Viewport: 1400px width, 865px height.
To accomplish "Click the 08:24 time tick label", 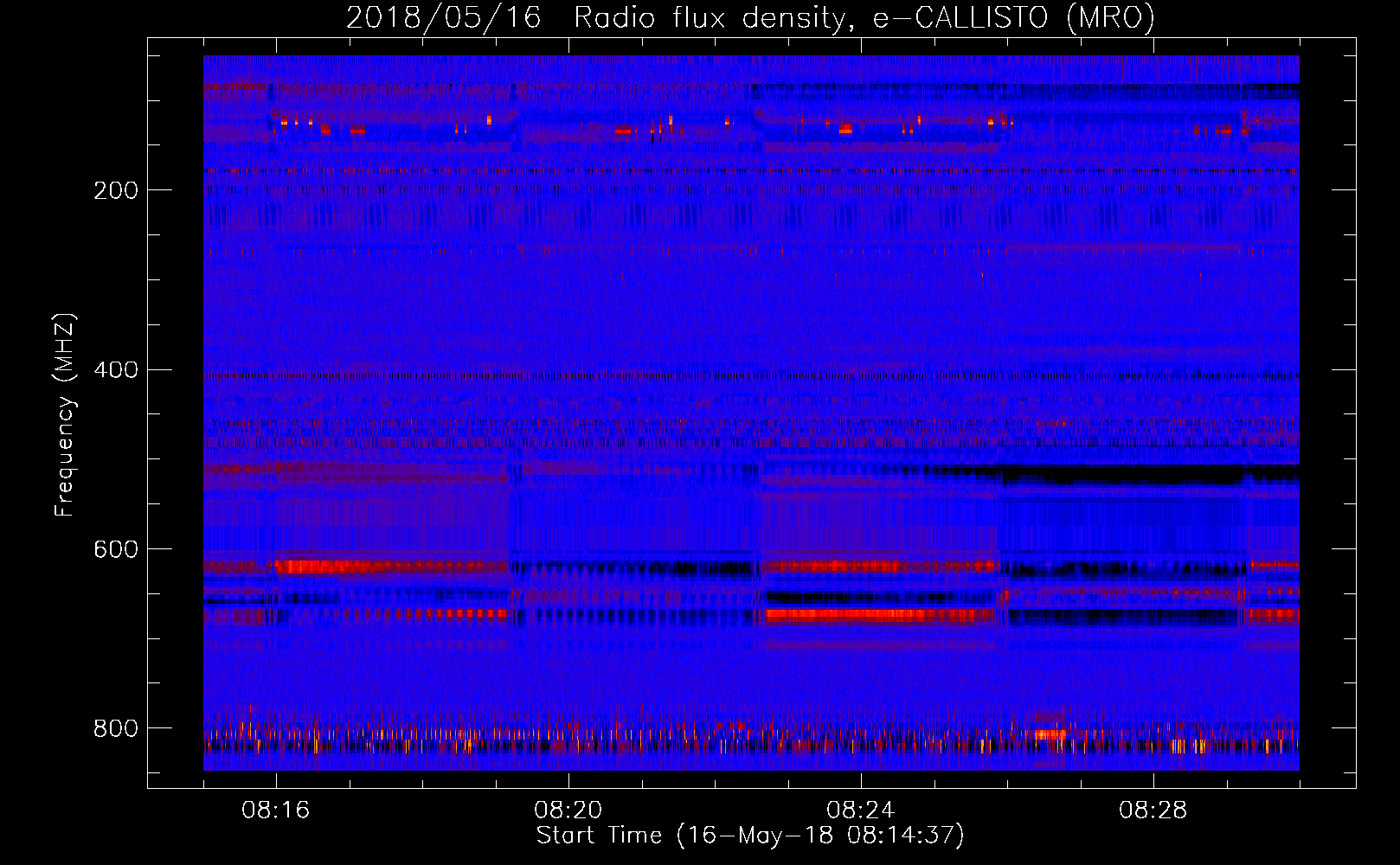I will pos(861,811).
